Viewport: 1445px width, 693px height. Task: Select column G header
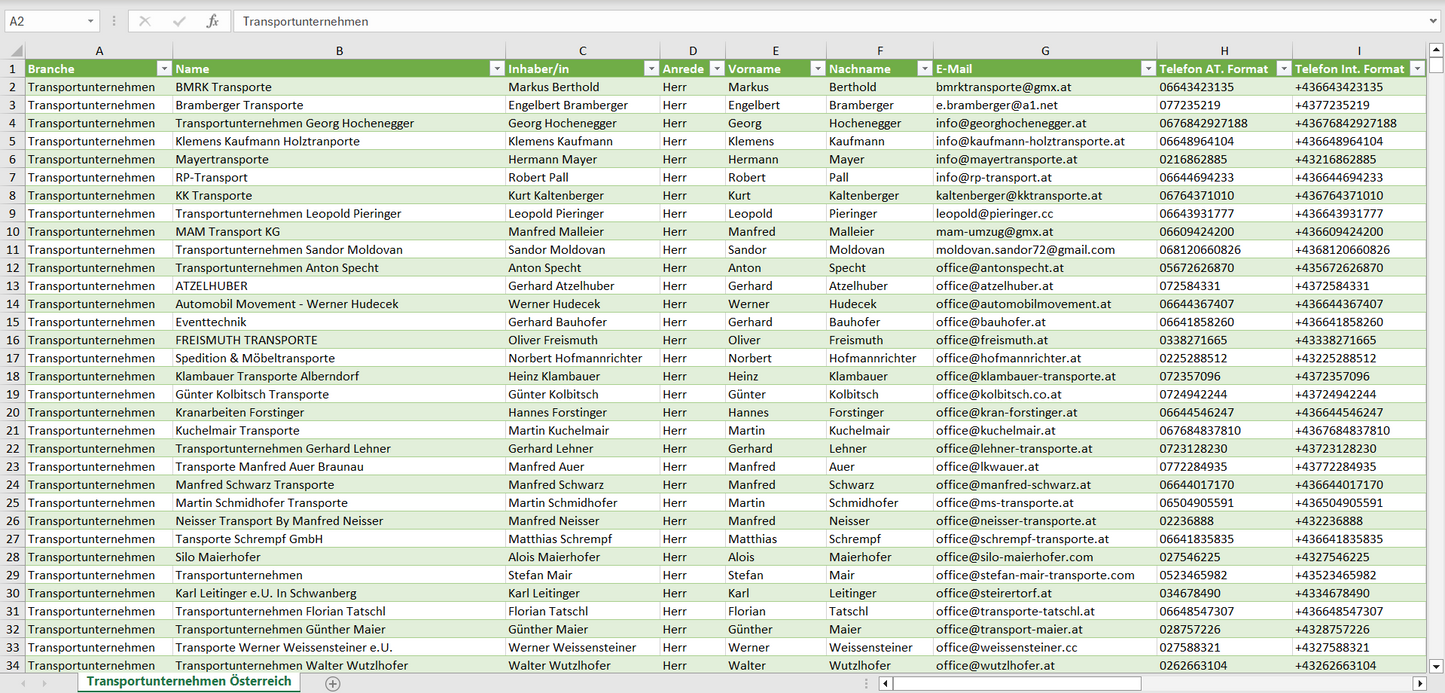(x=1045, y=50)
